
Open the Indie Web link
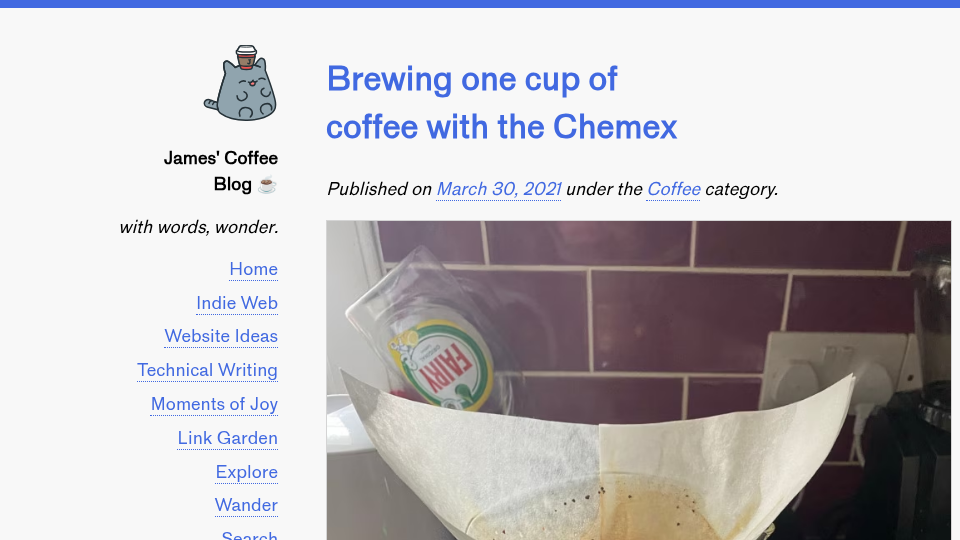pos(237,303)
